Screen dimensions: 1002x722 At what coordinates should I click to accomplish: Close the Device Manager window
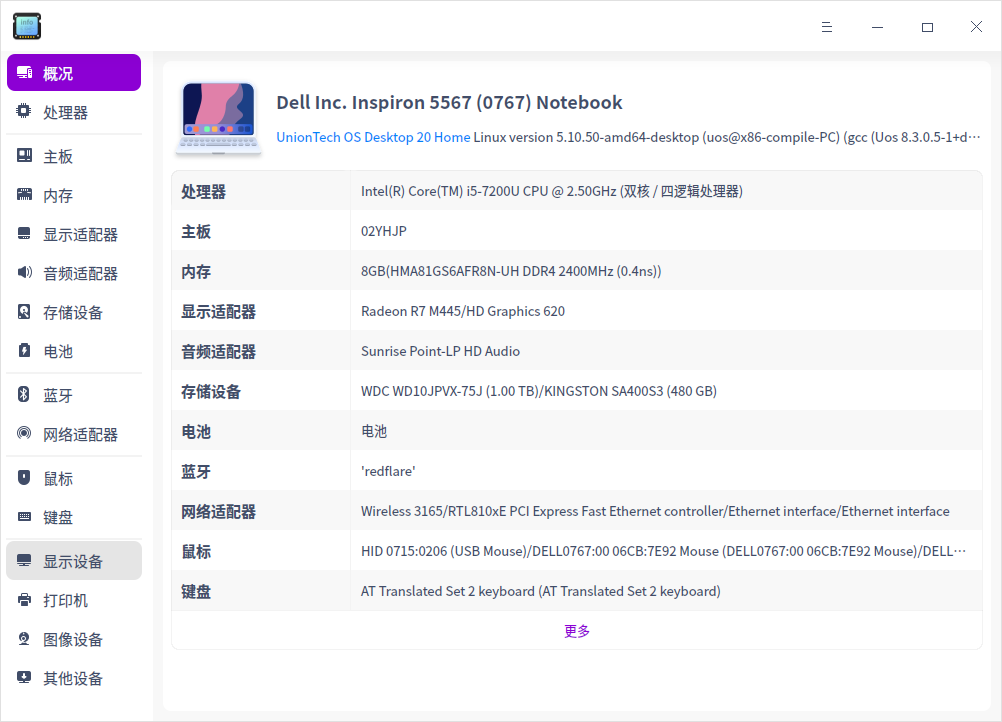pyautogui.click(x=976, y=27)
